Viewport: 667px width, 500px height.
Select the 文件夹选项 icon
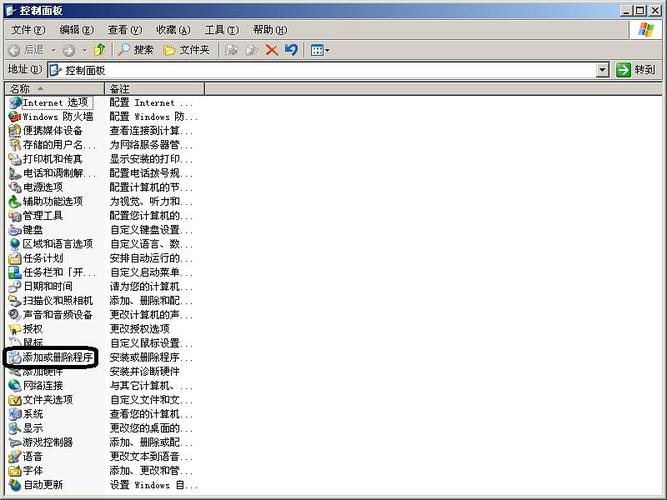(x=15, y=400)
